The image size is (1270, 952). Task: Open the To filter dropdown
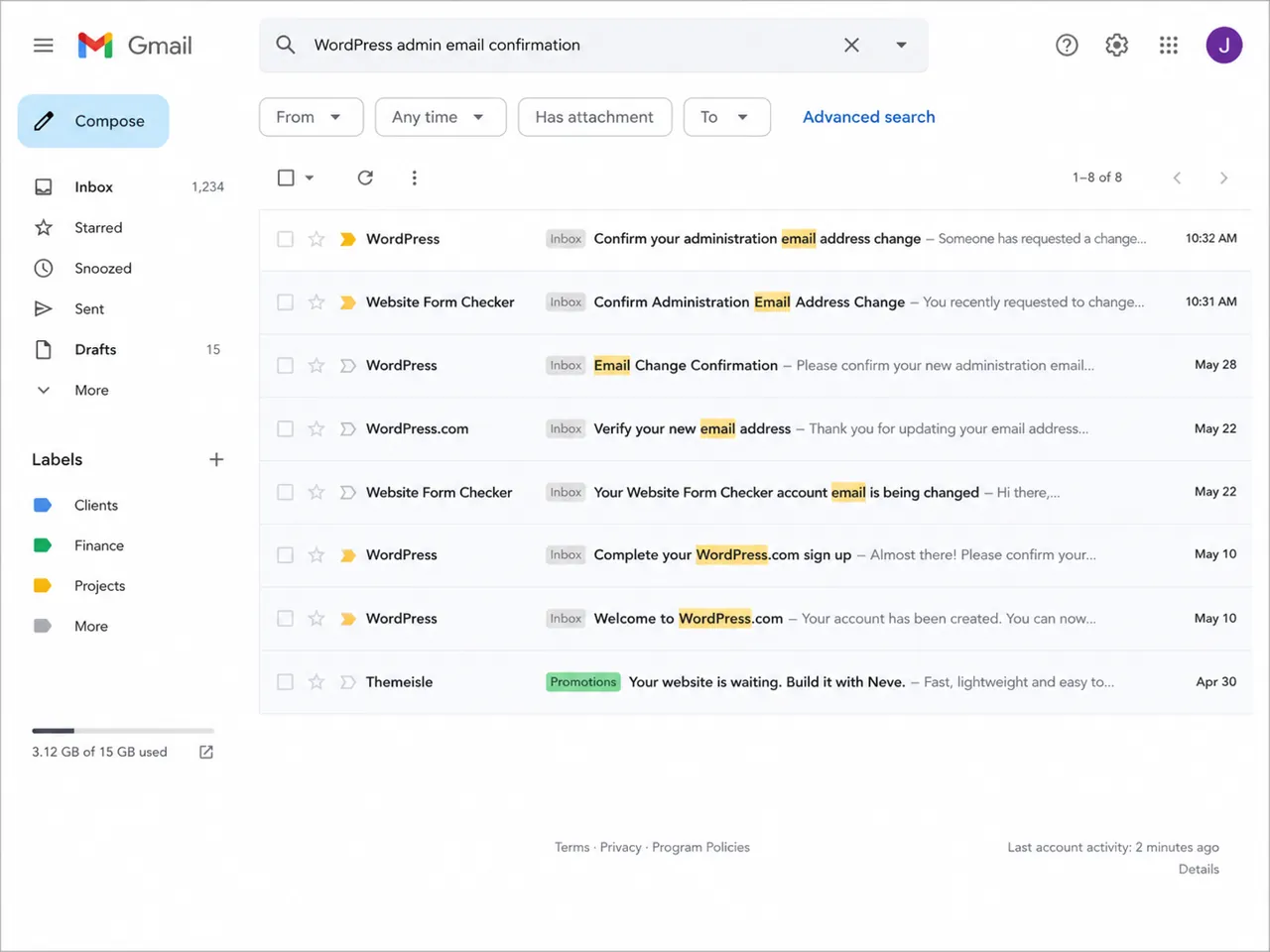[x=727, y=117]
